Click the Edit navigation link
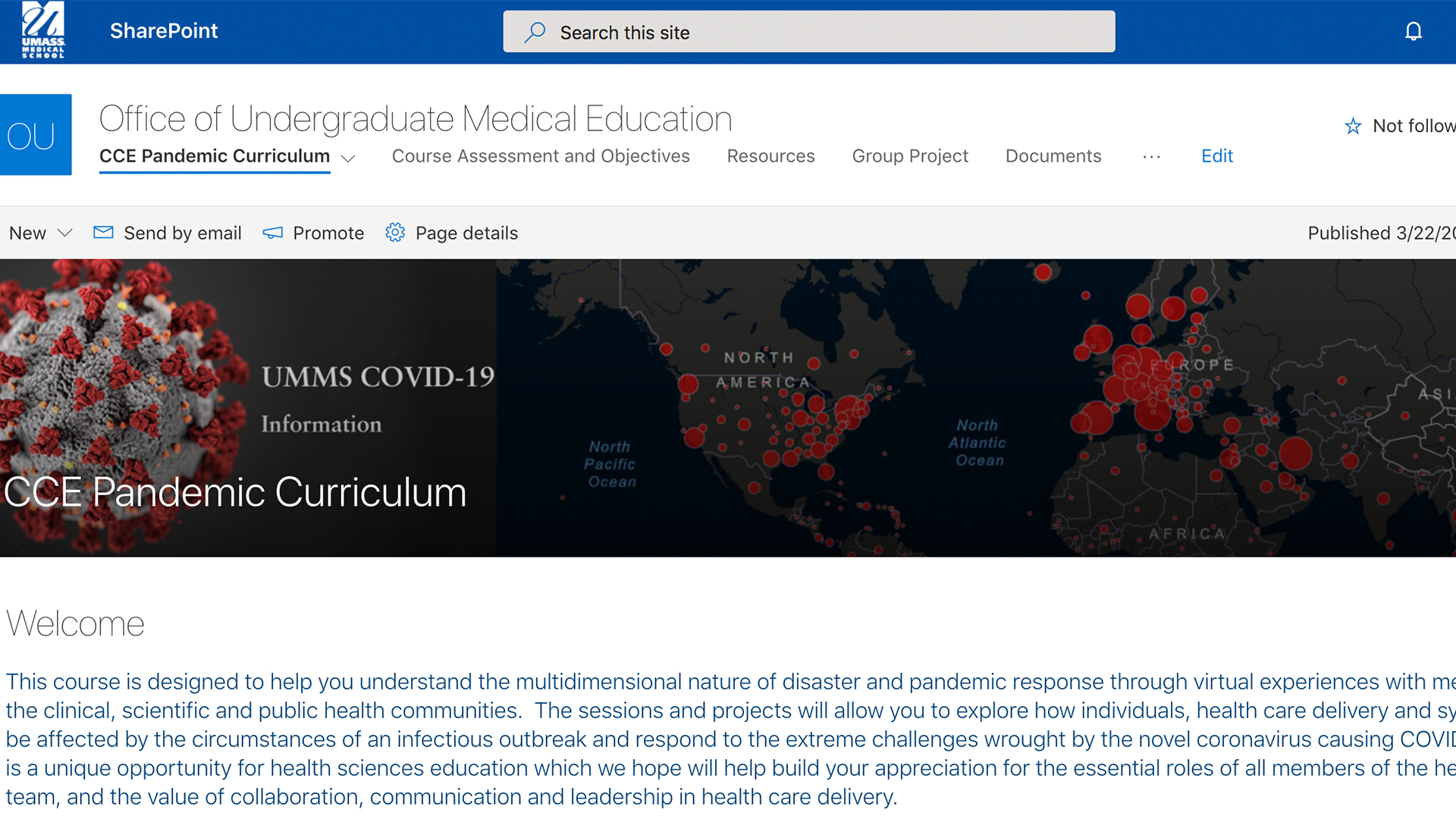Screen dimensions: 1456x819 tap(1217, 156)
